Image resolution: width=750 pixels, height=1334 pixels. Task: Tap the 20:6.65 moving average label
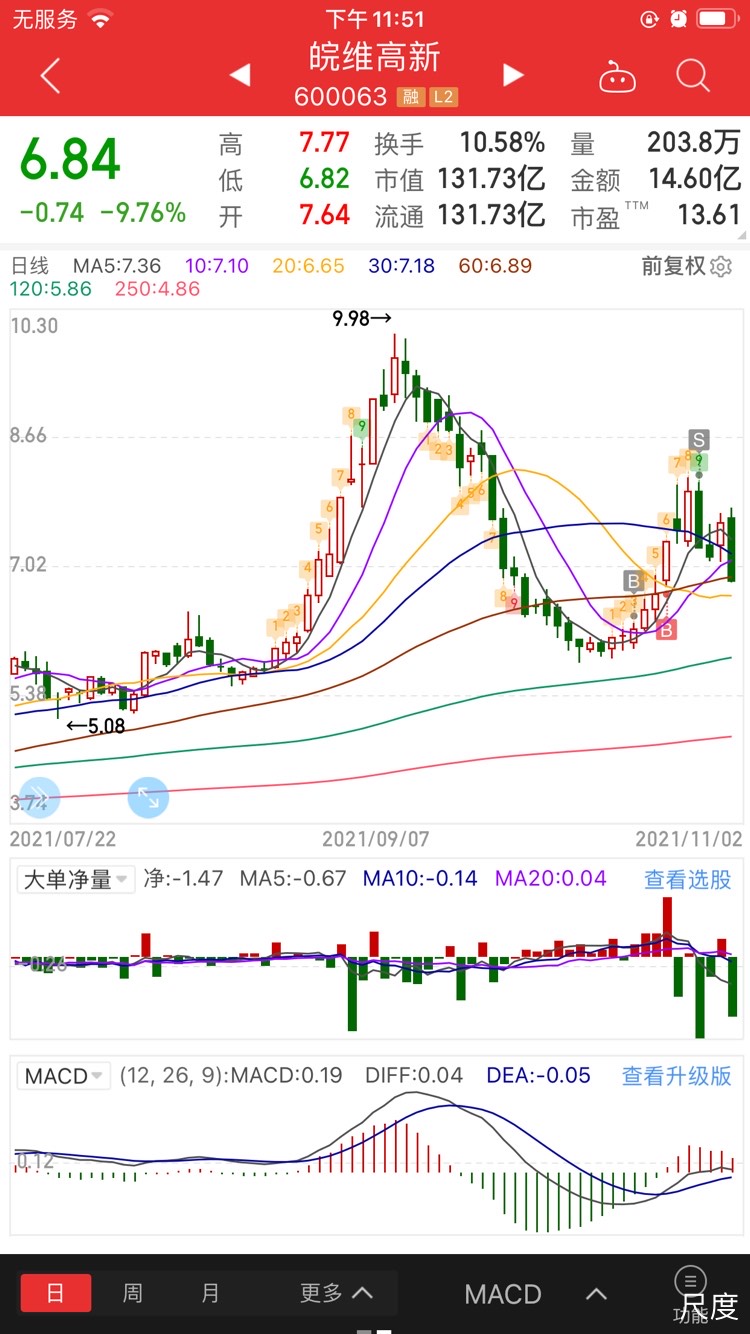tap(311, 266)
